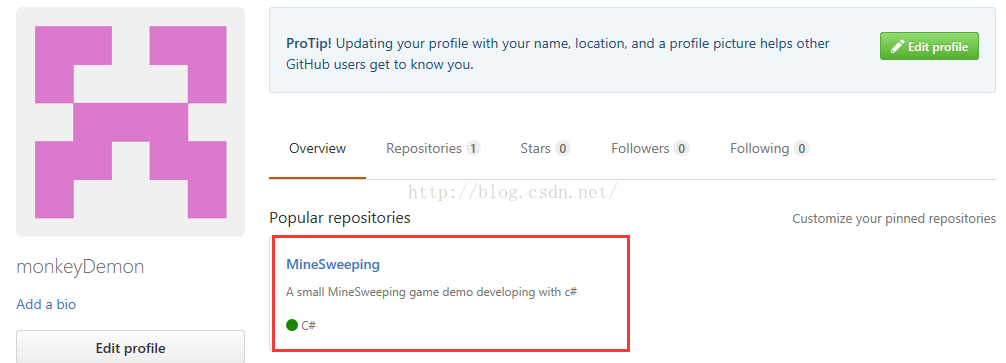Image resolution: width=1006 pixels, height=363 pixels.
Task: Click the Followers count badge showing 0
Action: (x=681, y=149)
